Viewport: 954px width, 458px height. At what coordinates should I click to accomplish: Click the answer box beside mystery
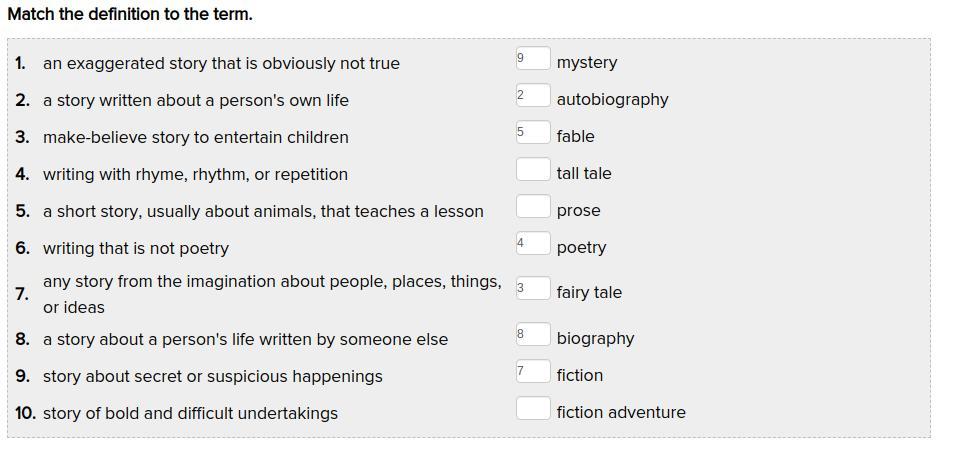533,59
